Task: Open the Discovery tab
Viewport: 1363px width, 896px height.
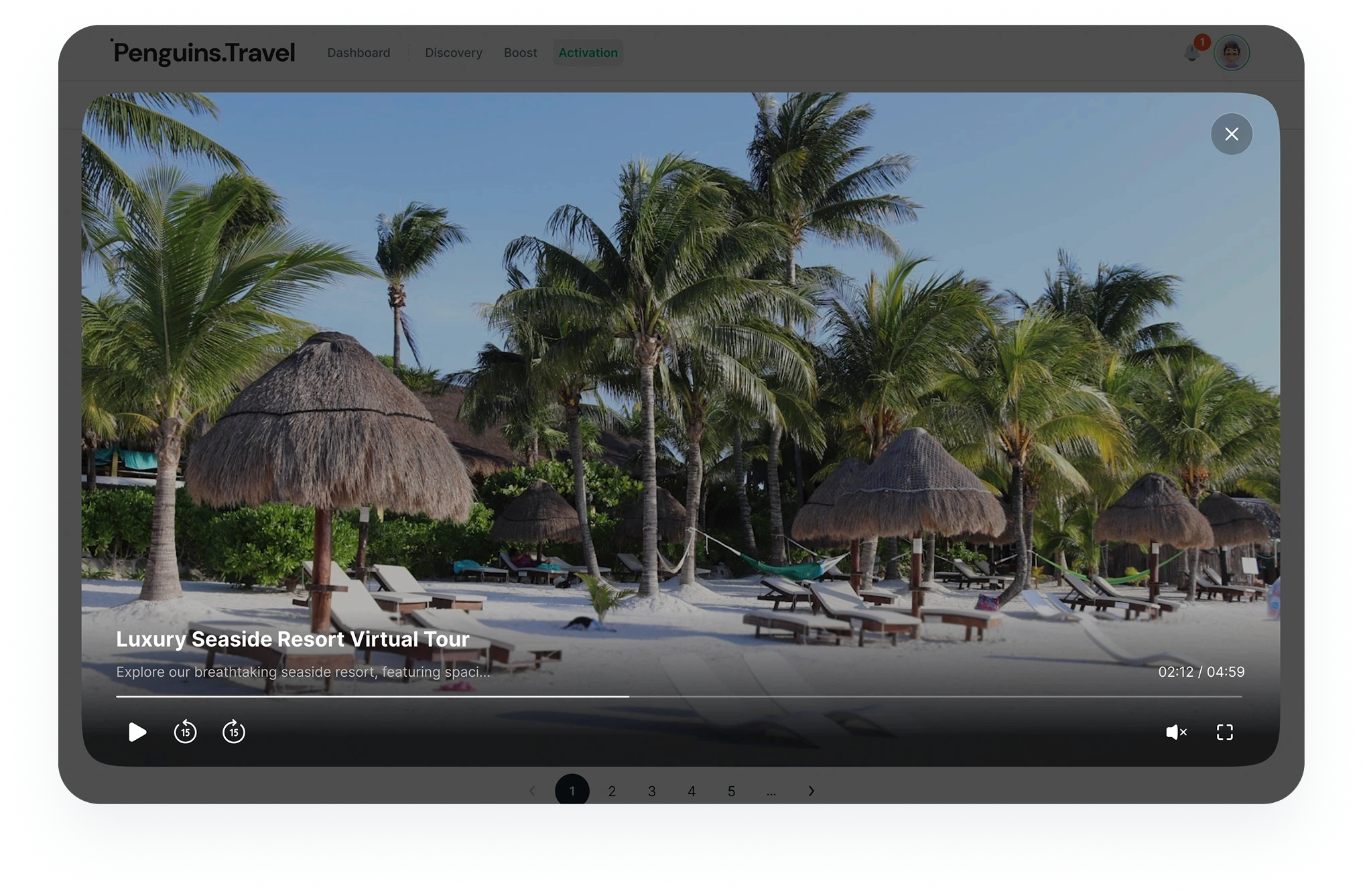Action: click(454, 53)
